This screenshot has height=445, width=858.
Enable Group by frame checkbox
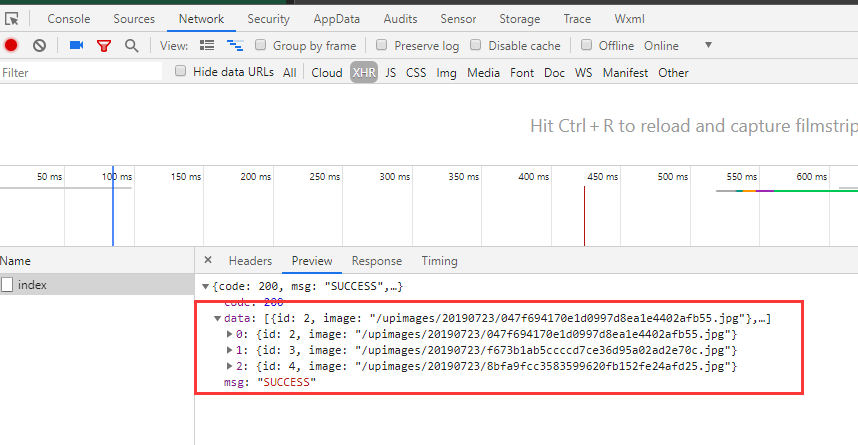pos(261,45)
